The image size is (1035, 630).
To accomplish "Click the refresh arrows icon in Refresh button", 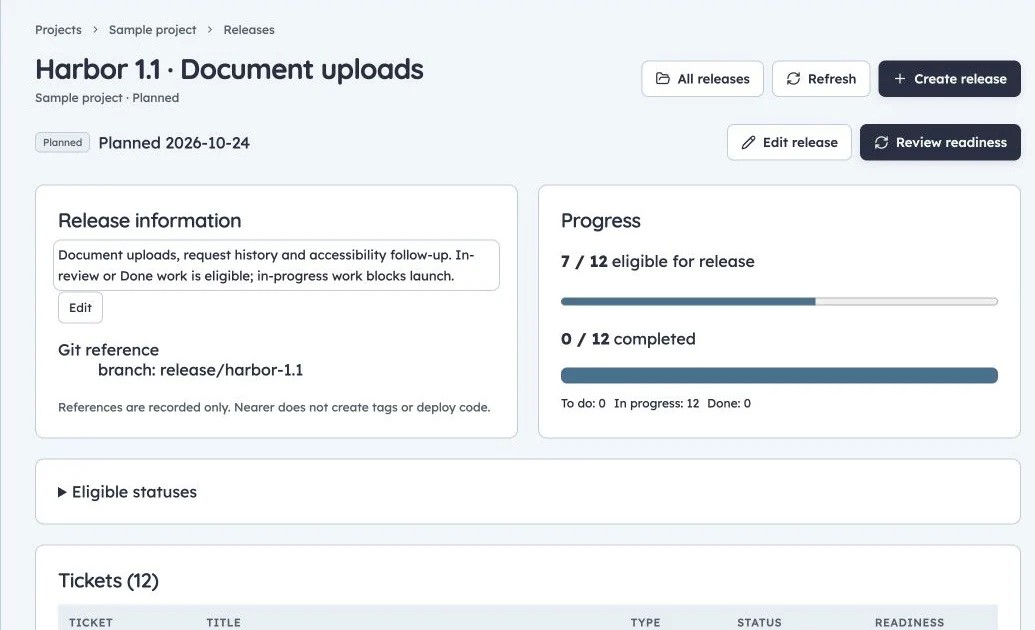I will point(793,79).
